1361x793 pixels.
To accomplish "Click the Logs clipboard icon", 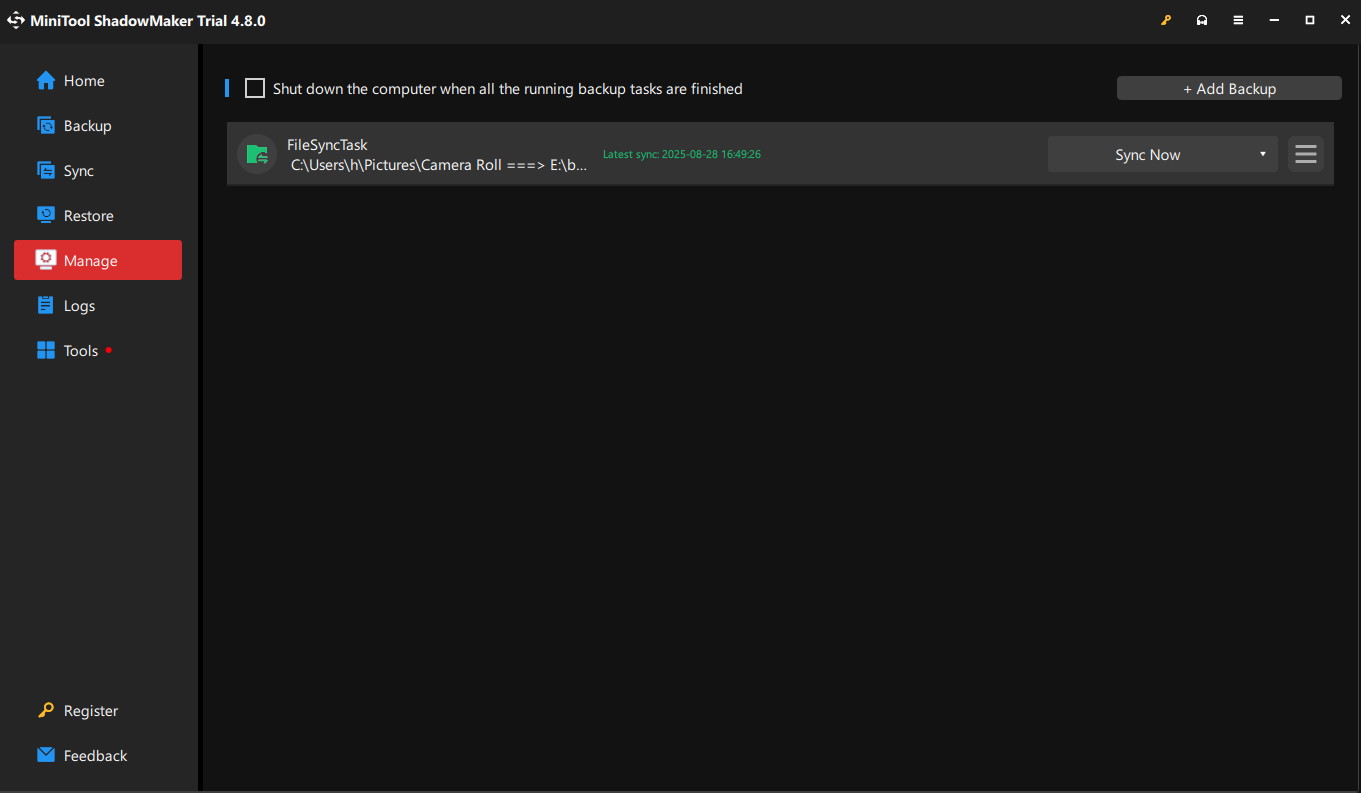I will (46, 306).
